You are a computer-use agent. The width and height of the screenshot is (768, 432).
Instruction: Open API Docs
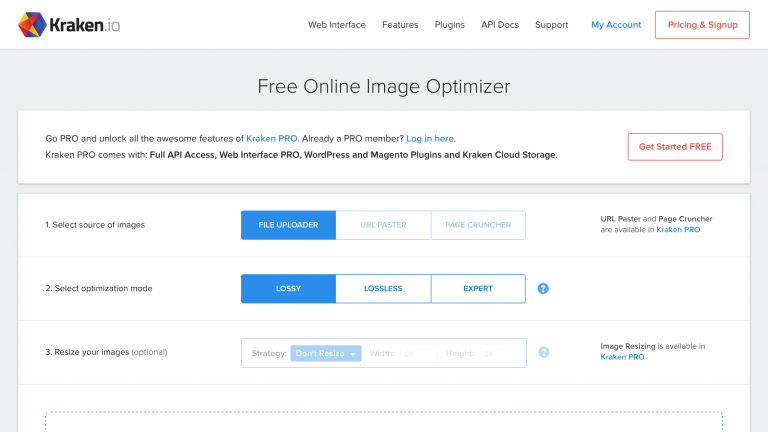point(500,25)
